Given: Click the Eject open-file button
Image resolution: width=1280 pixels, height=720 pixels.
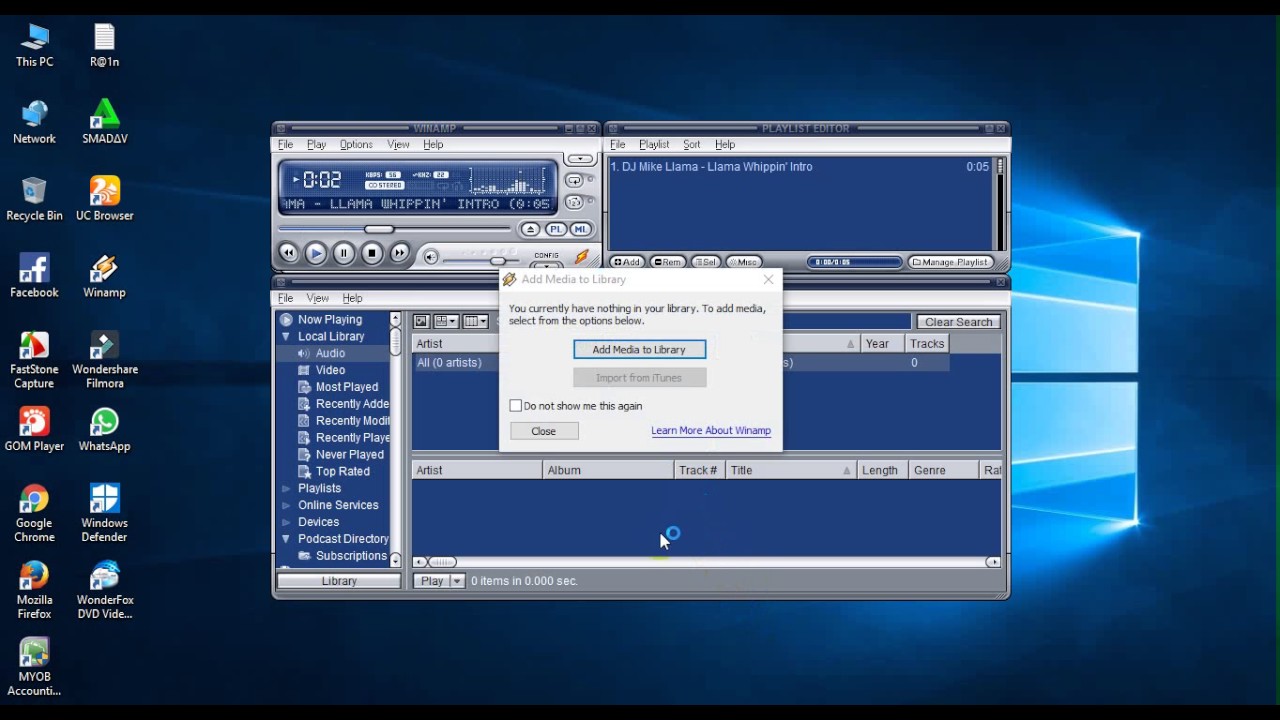Looking at the screenshot, I should point(531,230).
